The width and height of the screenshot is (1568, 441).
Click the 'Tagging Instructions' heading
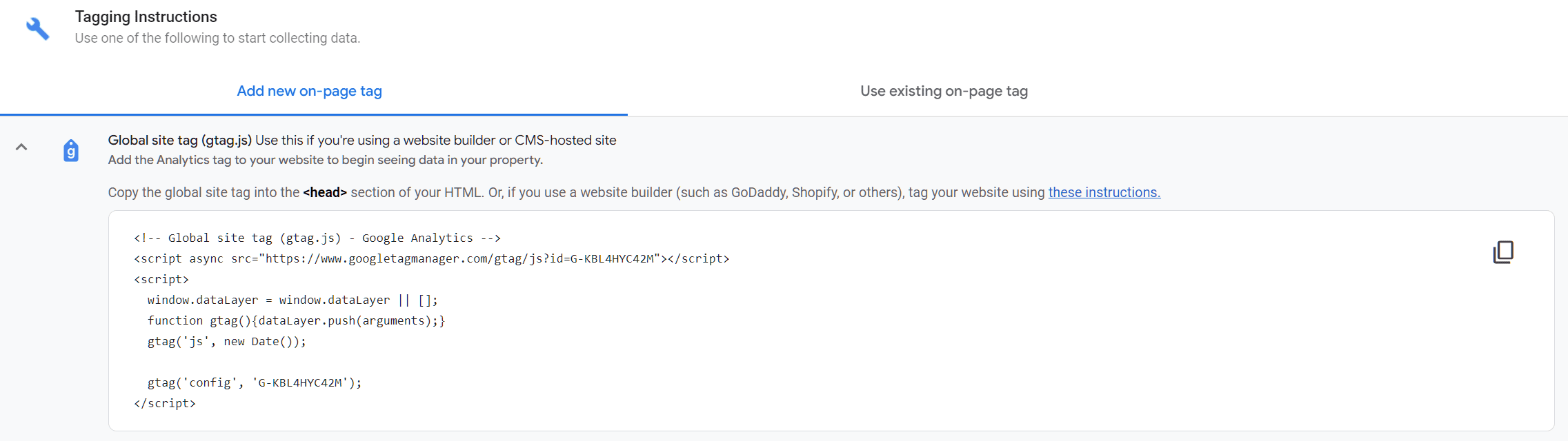tap(146, 17)
